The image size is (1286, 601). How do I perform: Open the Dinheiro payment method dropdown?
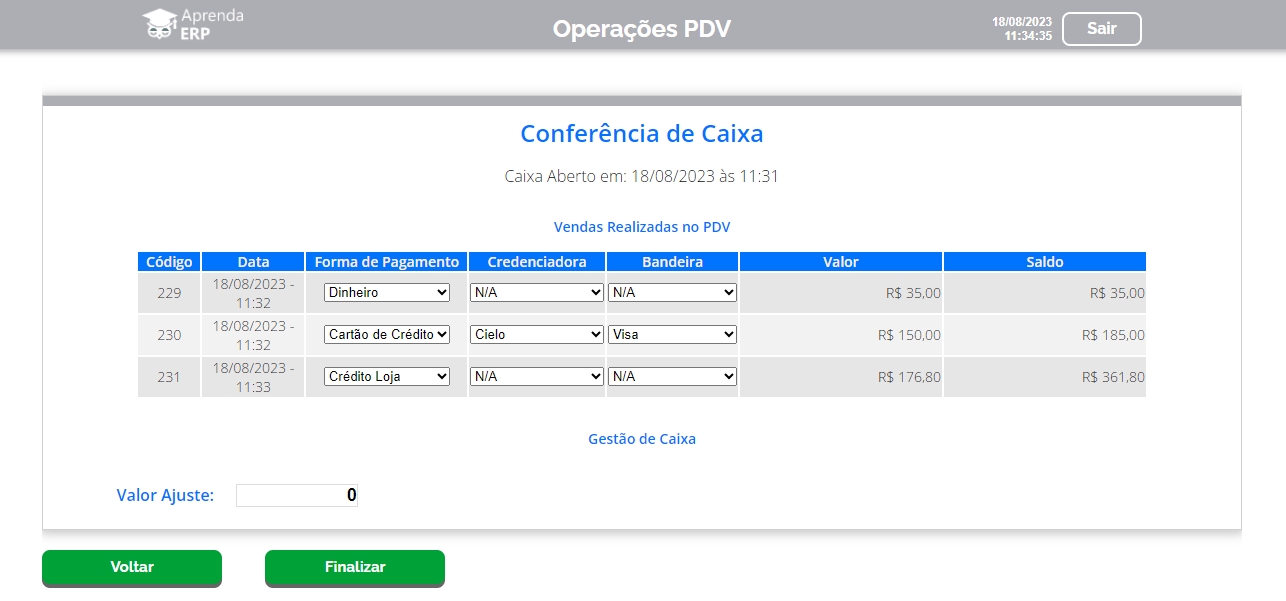point(387,293)
